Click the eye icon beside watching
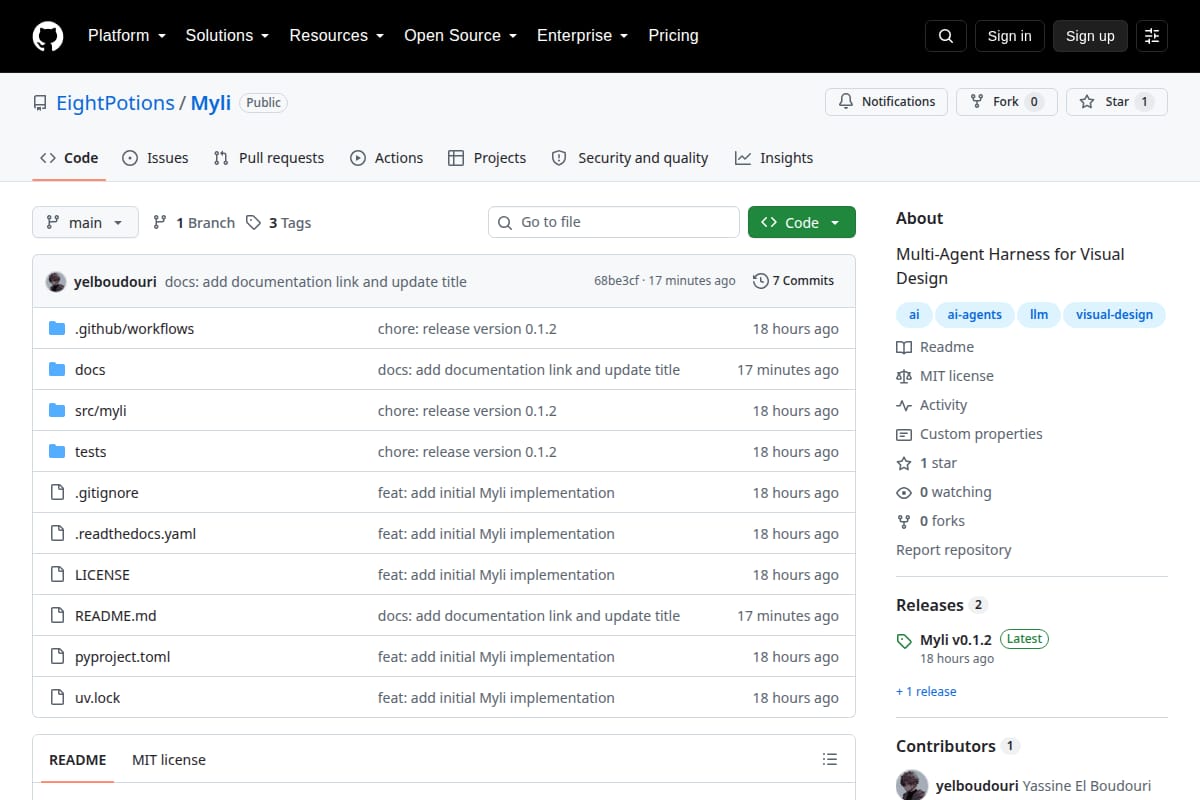Screen dimensions: 1200x800 pos(904,492)
